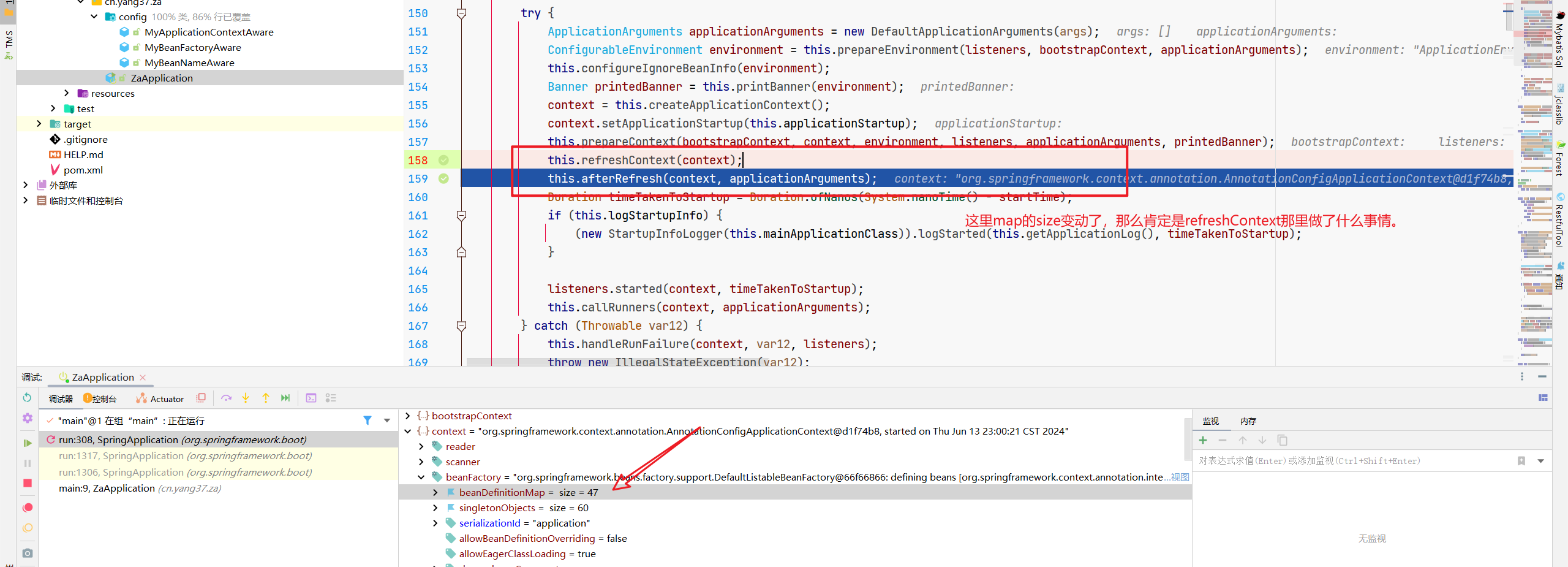Open thread selector dropdown
Viewport: 1568px width, 567px height.
[x=387, y=420]
